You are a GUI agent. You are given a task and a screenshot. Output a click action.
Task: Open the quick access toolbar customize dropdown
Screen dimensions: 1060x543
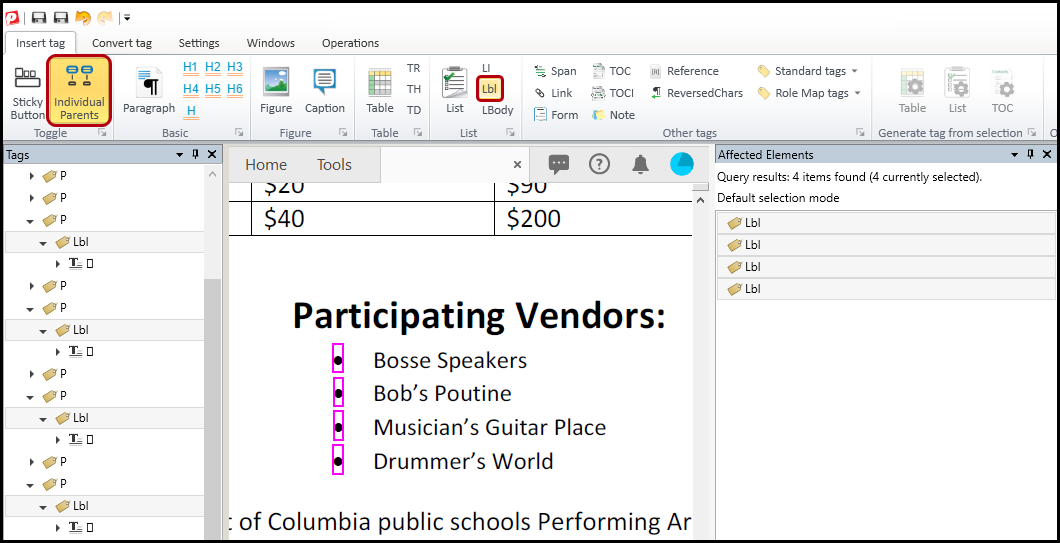coord(127,18)
